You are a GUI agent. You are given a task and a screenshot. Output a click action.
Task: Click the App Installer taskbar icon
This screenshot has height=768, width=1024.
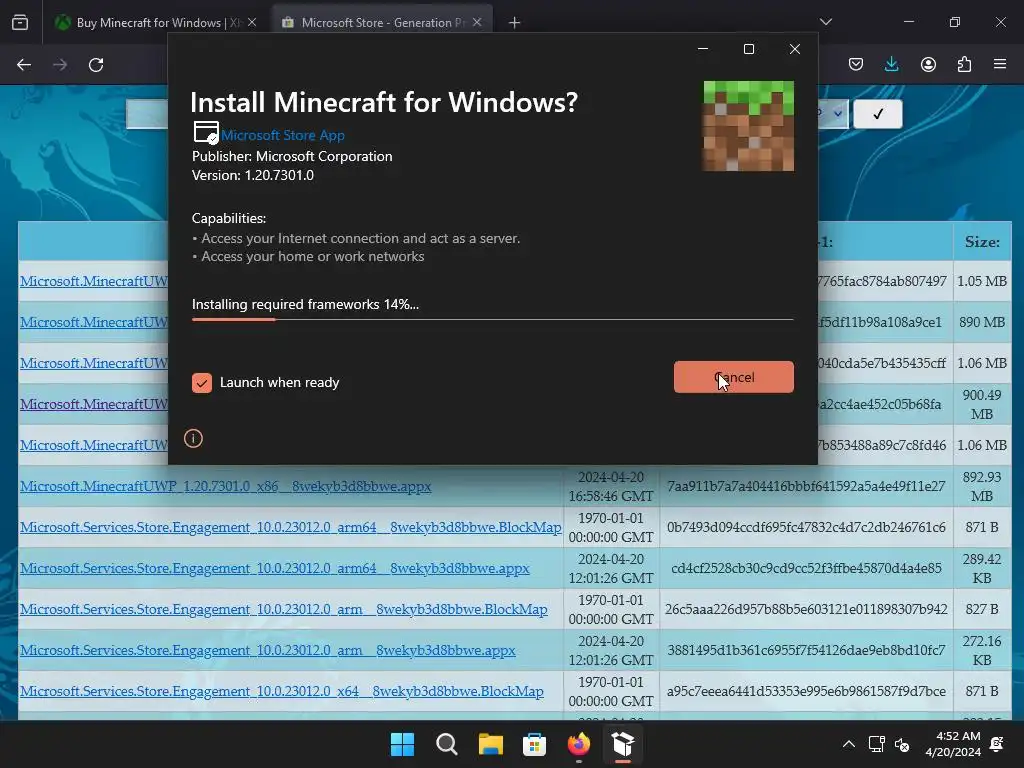pyautogui.click(x=622, y=744)
